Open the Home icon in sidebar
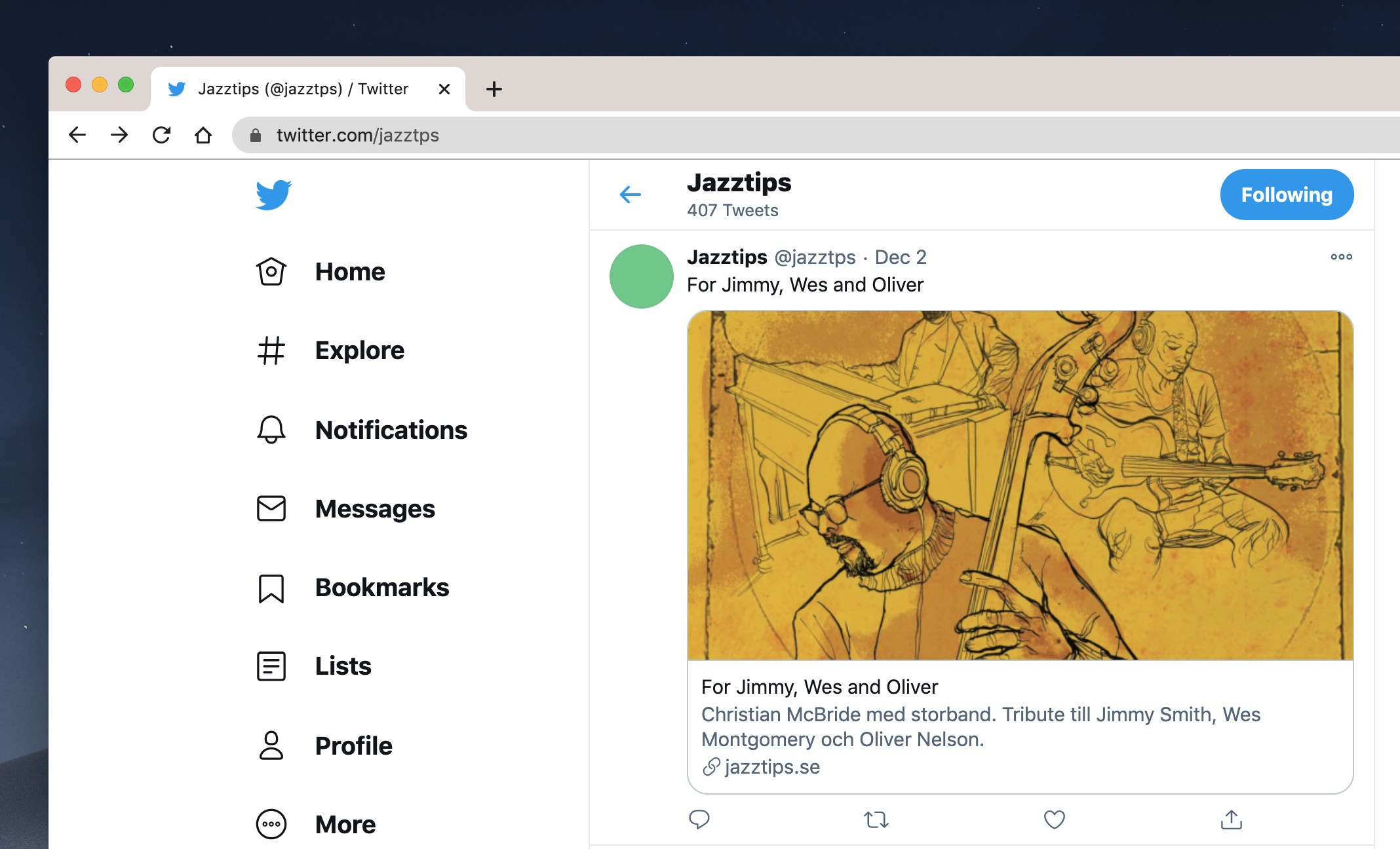Screen dimensions: 1400x849 pos(271,271)
